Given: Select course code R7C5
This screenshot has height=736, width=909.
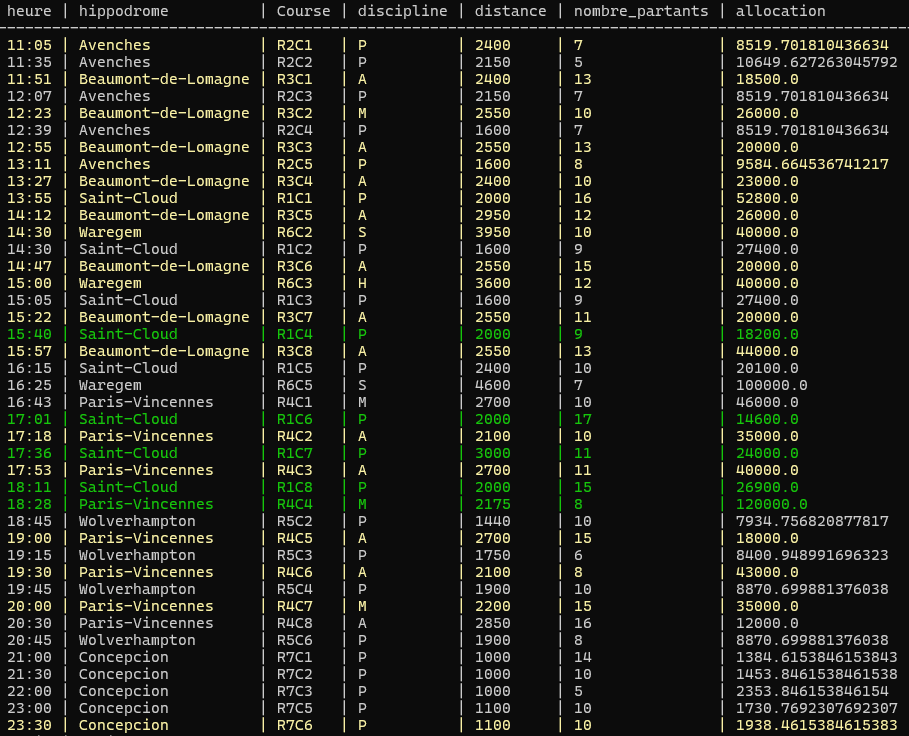Looking at the screenshot, I should pos(294,708).
